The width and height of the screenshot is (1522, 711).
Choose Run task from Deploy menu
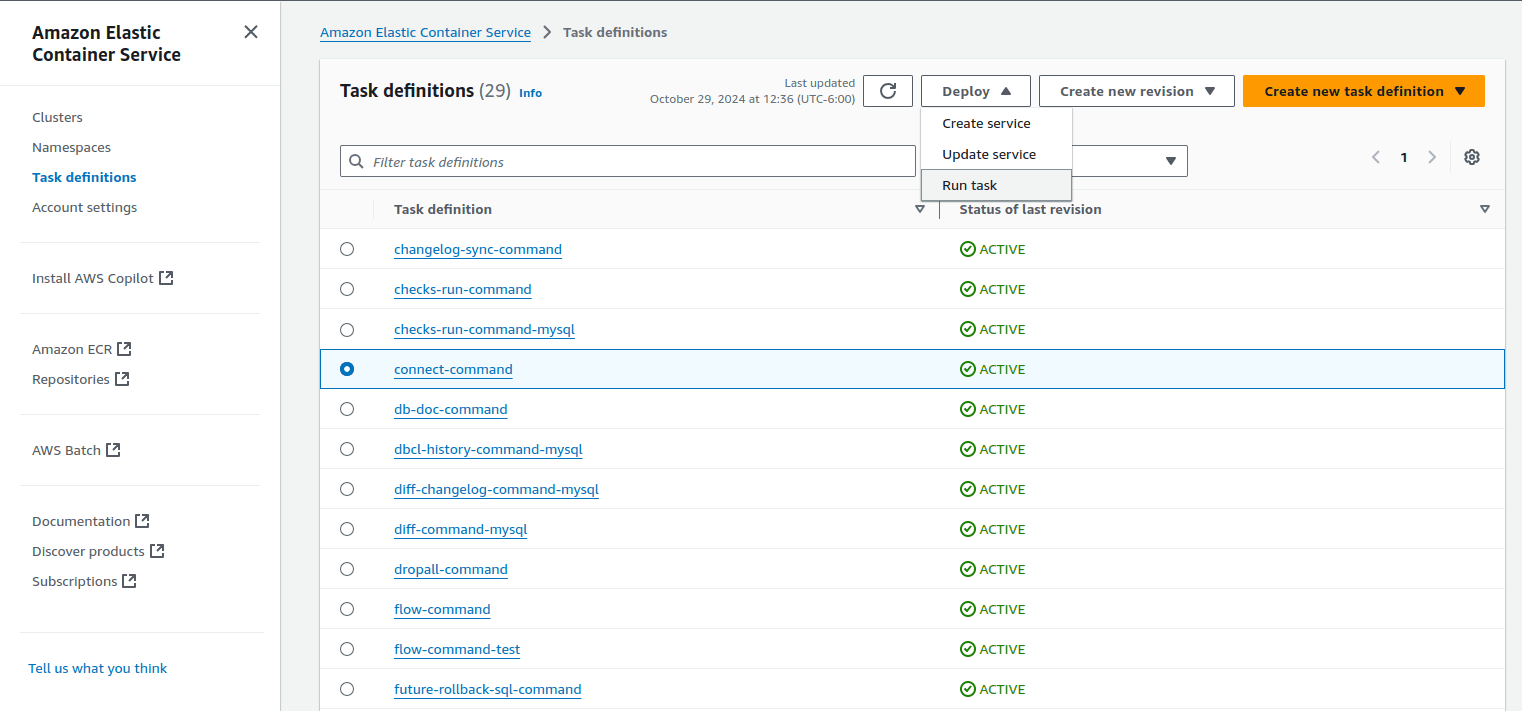click(x=969, y=185)
